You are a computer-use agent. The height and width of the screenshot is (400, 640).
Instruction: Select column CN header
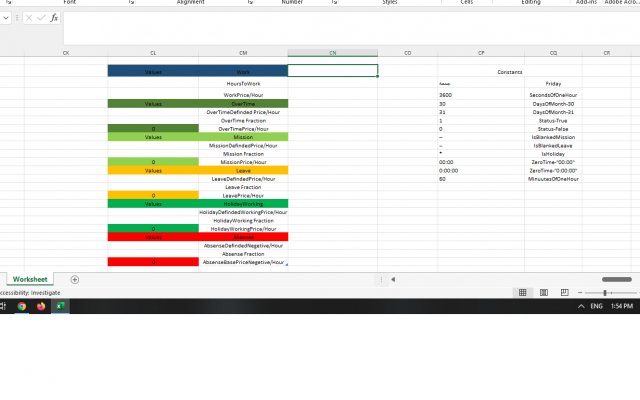[x=332, y=52]
